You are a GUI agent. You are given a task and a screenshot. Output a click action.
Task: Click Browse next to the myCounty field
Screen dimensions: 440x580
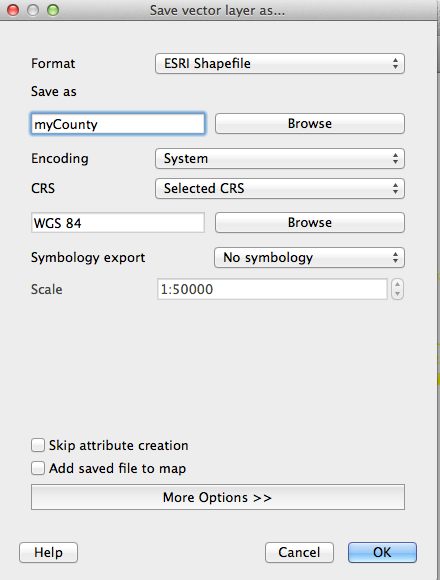click(310, 124)
